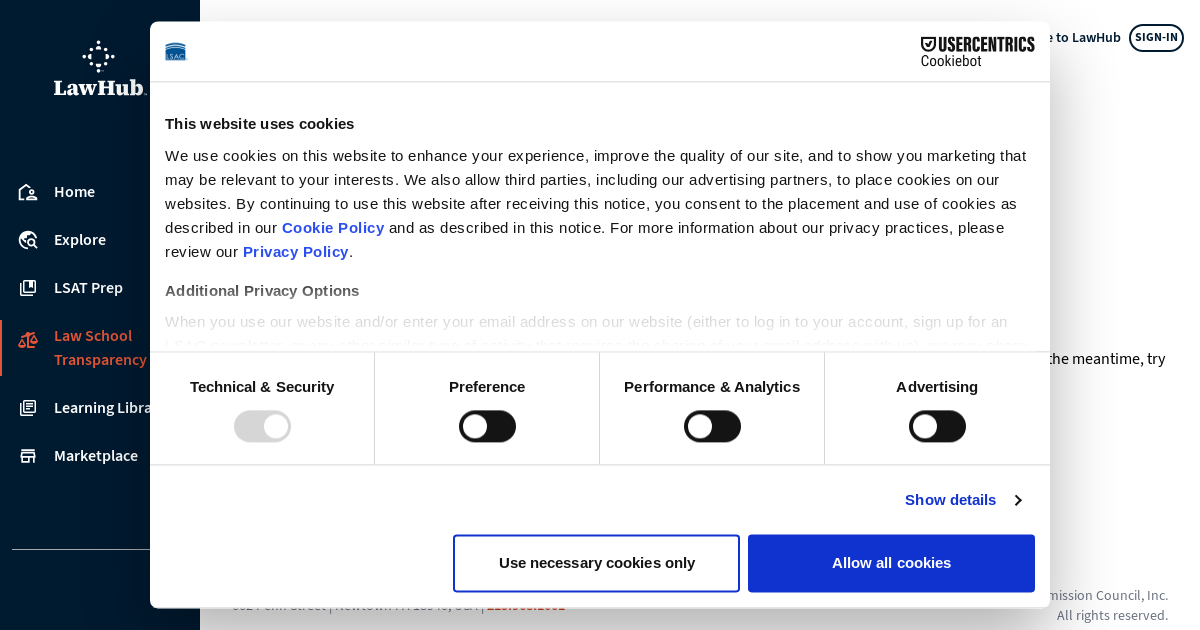The width and height of the screenshot is (1200, 630).
Task: Open the Home sidebar icon
Action: [28, 192]
